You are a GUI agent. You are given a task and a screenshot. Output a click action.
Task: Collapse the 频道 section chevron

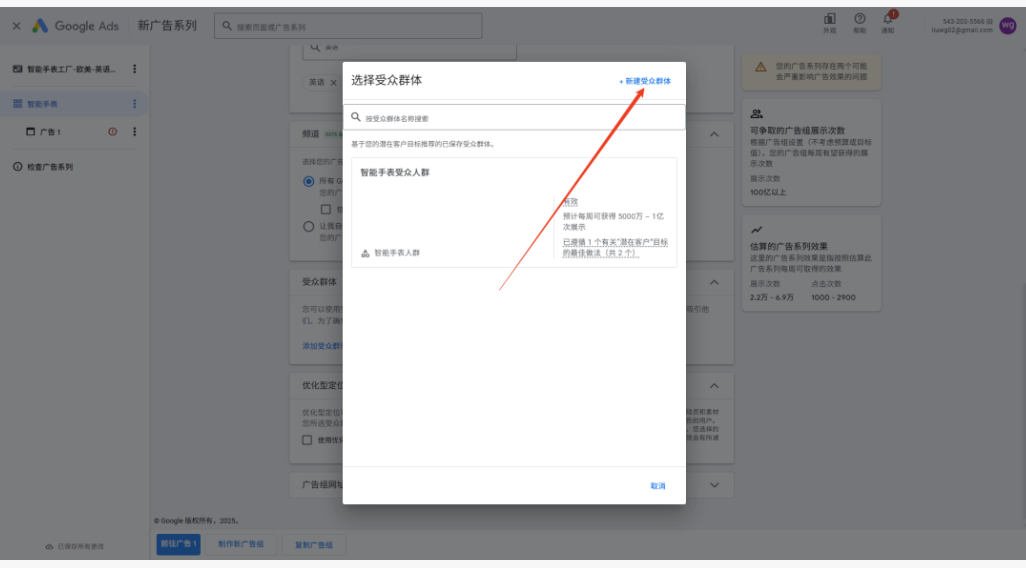click(715, 134)
